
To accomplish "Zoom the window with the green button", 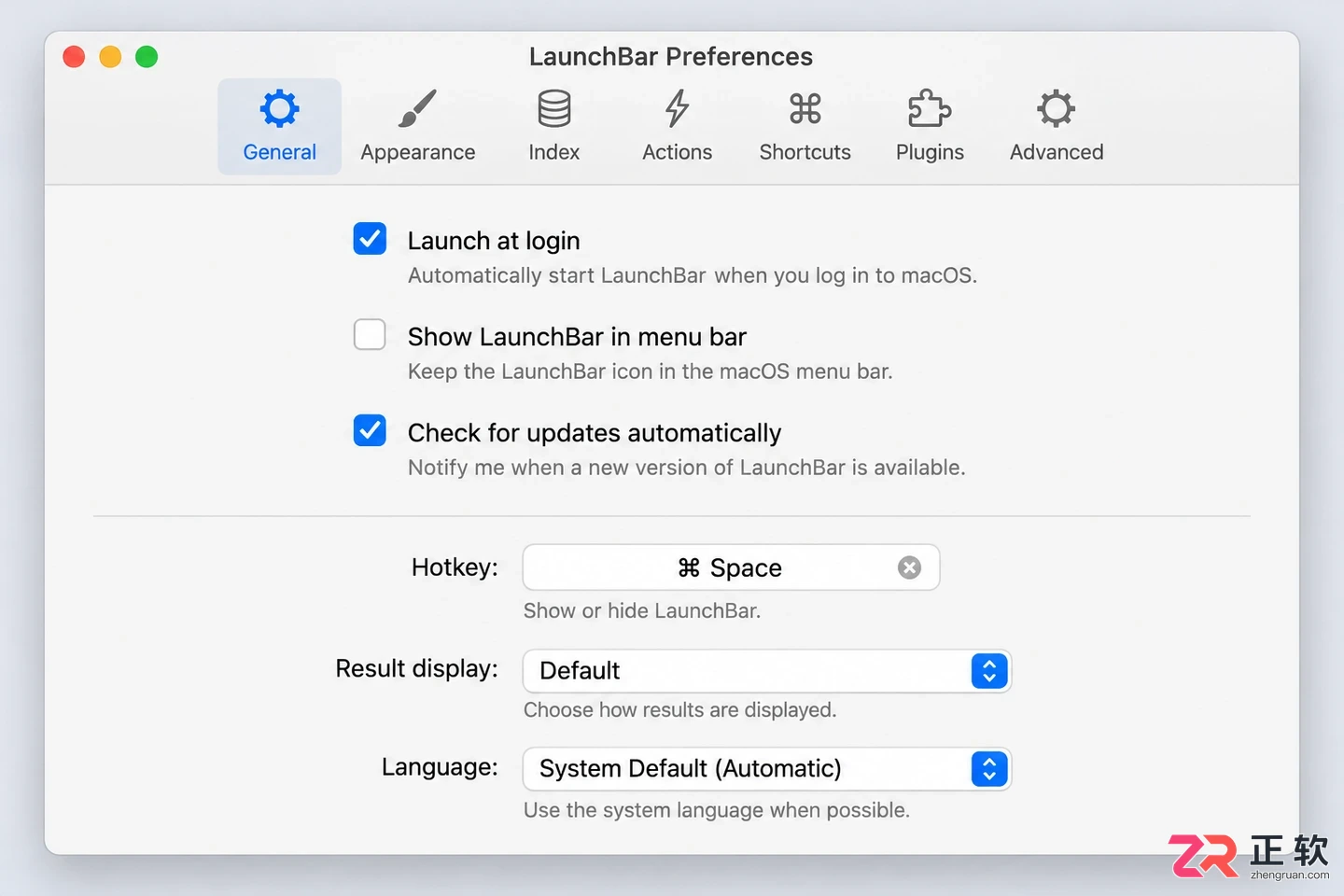I will 147,57.
